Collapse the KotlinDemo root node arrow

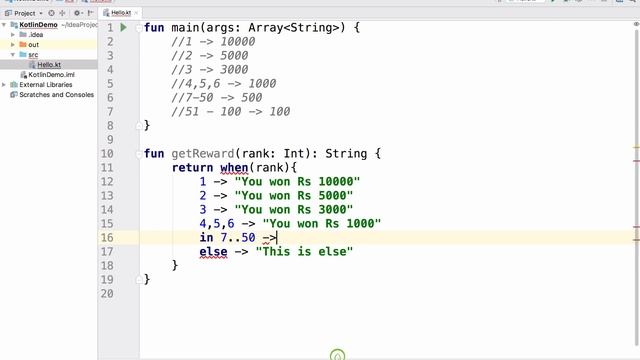pos(4,24)
